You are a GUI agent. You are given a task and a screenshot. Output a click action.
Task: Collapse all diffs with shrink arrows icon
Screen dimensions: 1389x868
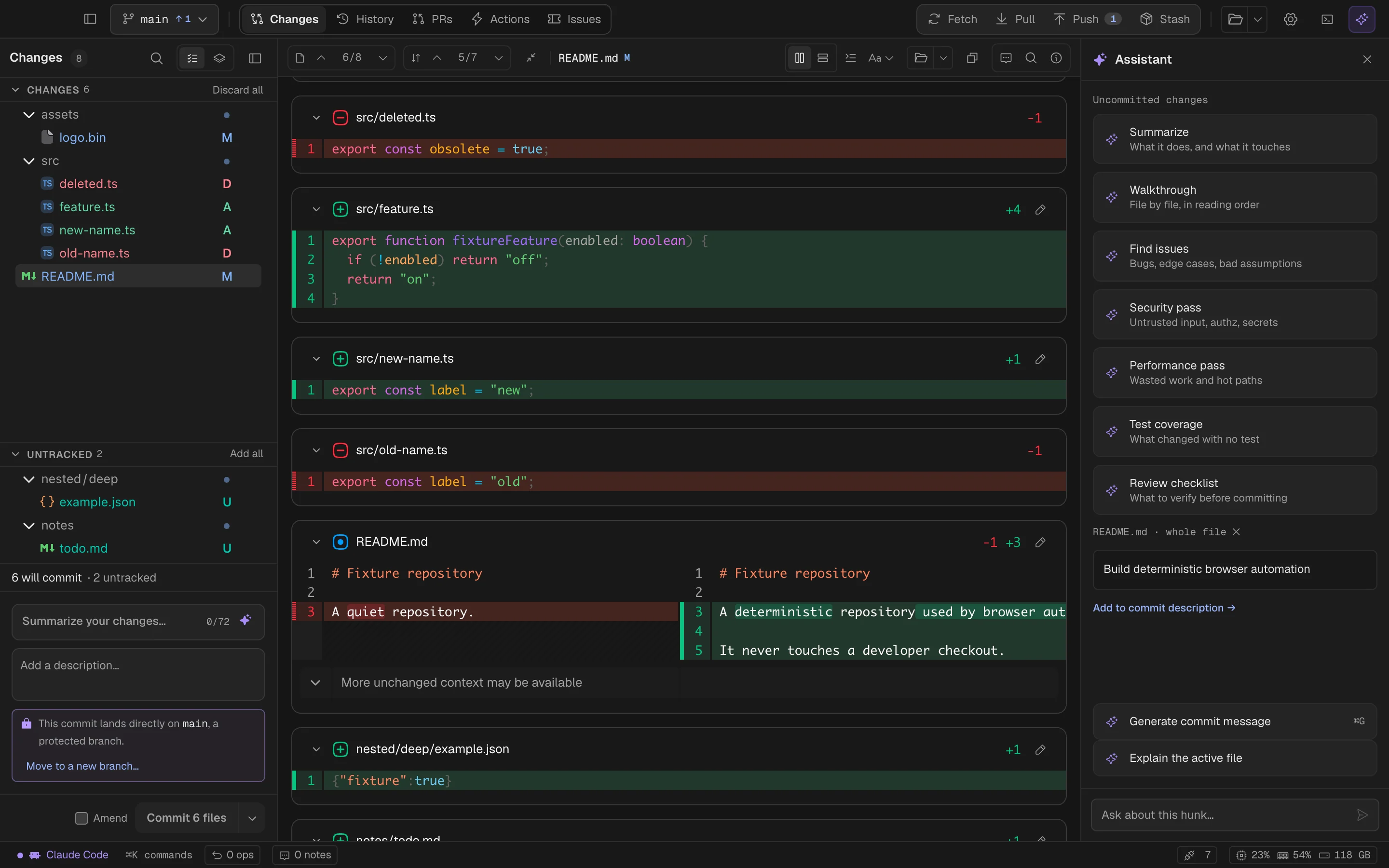[531, 57]
